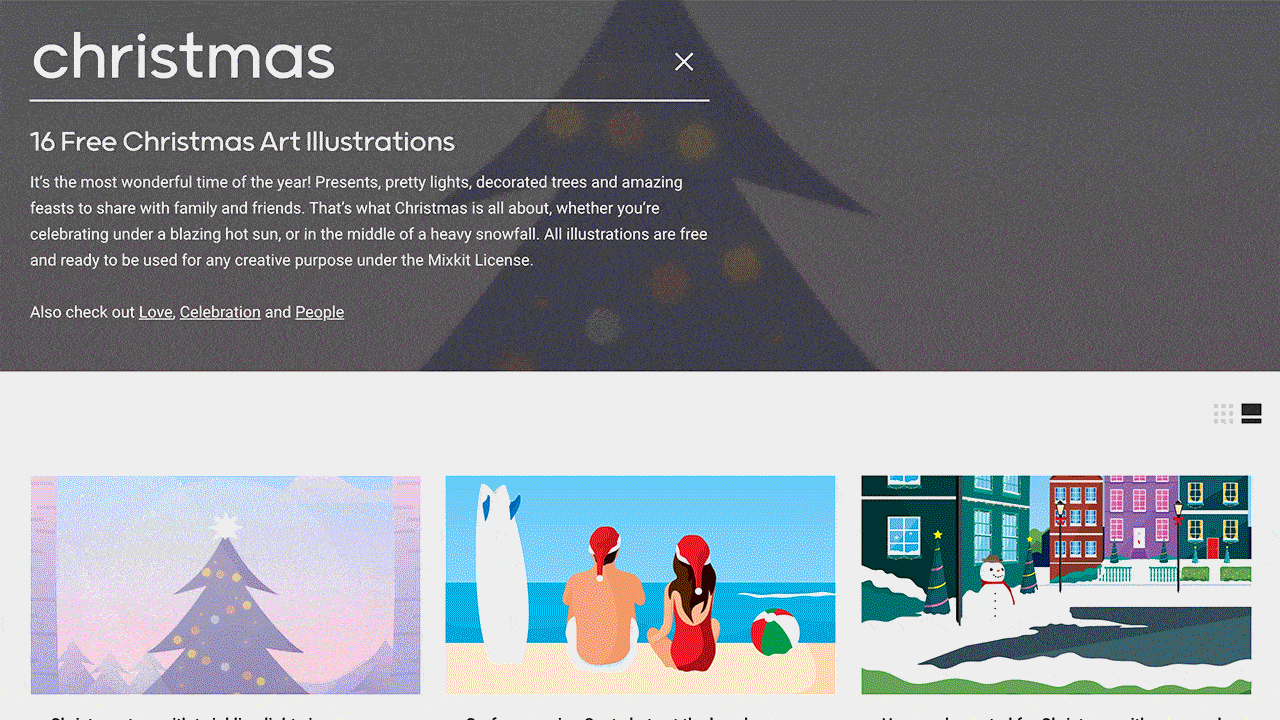
Task: Click the white surfboard in the beach illustration
Action: click(x=499, y=573)
